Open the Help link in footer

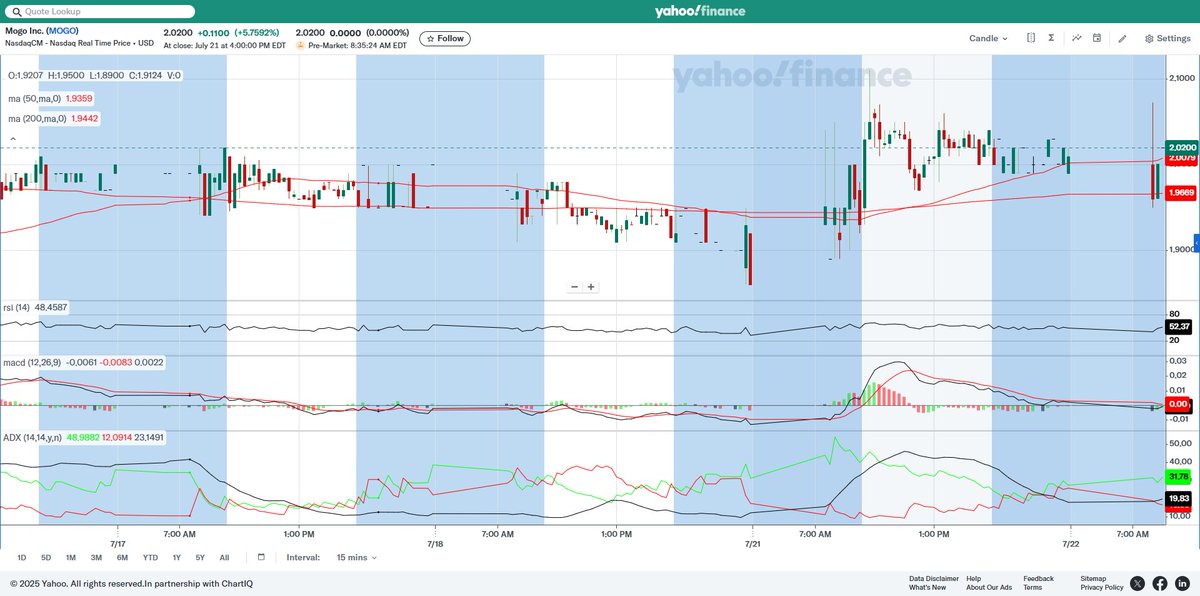pos(973,578)
